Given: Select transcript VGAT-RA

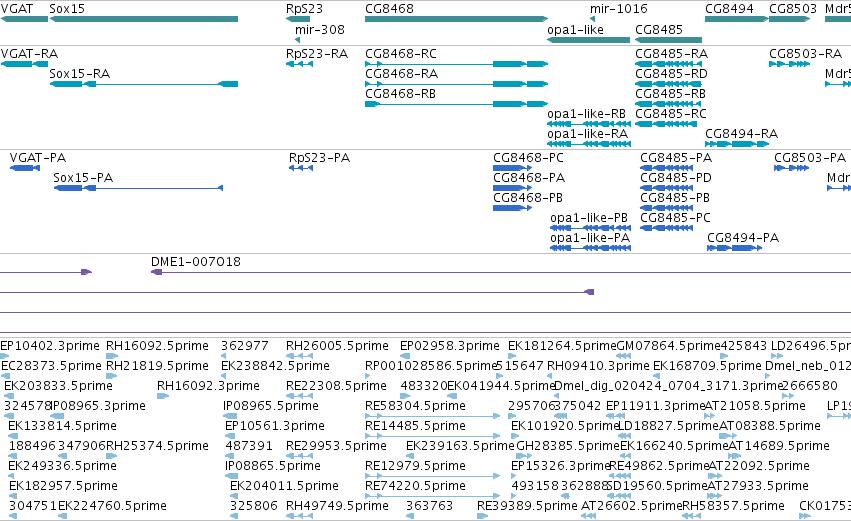Looking at the screenshot, I should pos(29,54).
